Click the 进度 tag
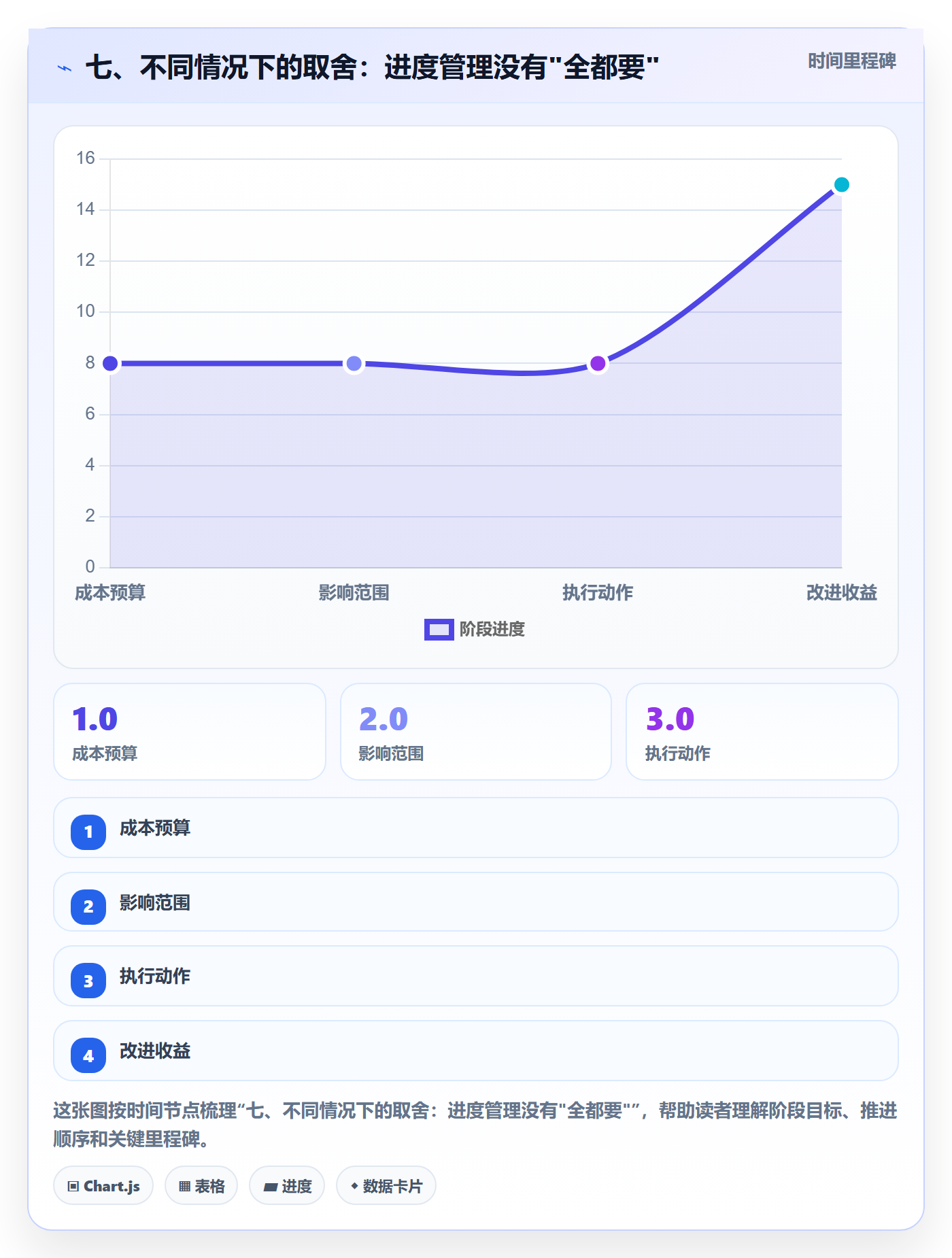Screen dimensions: 952x1258 coord(287,1186)
